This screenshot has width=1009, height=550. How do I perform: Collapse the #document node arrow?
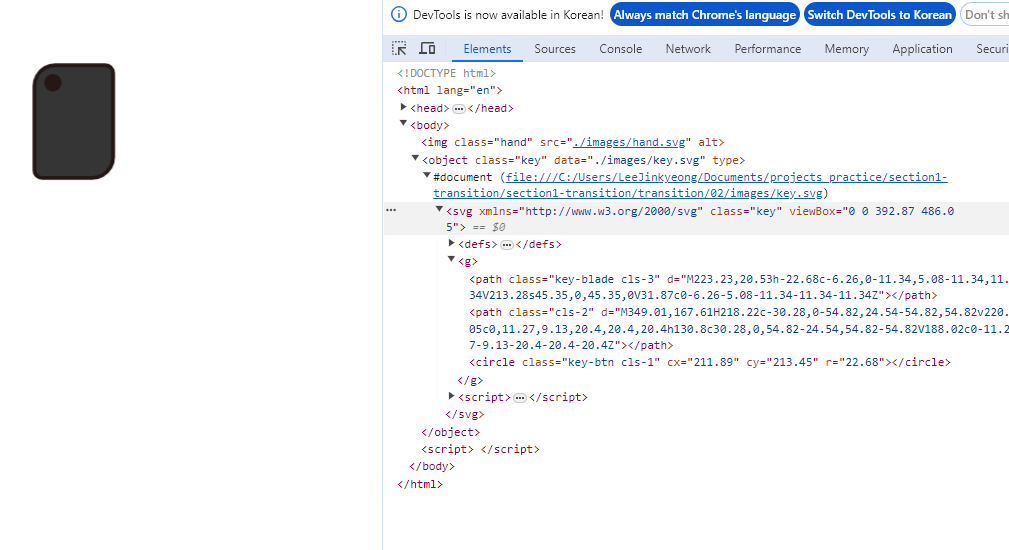pyautogui.click(x=427, y=175)
